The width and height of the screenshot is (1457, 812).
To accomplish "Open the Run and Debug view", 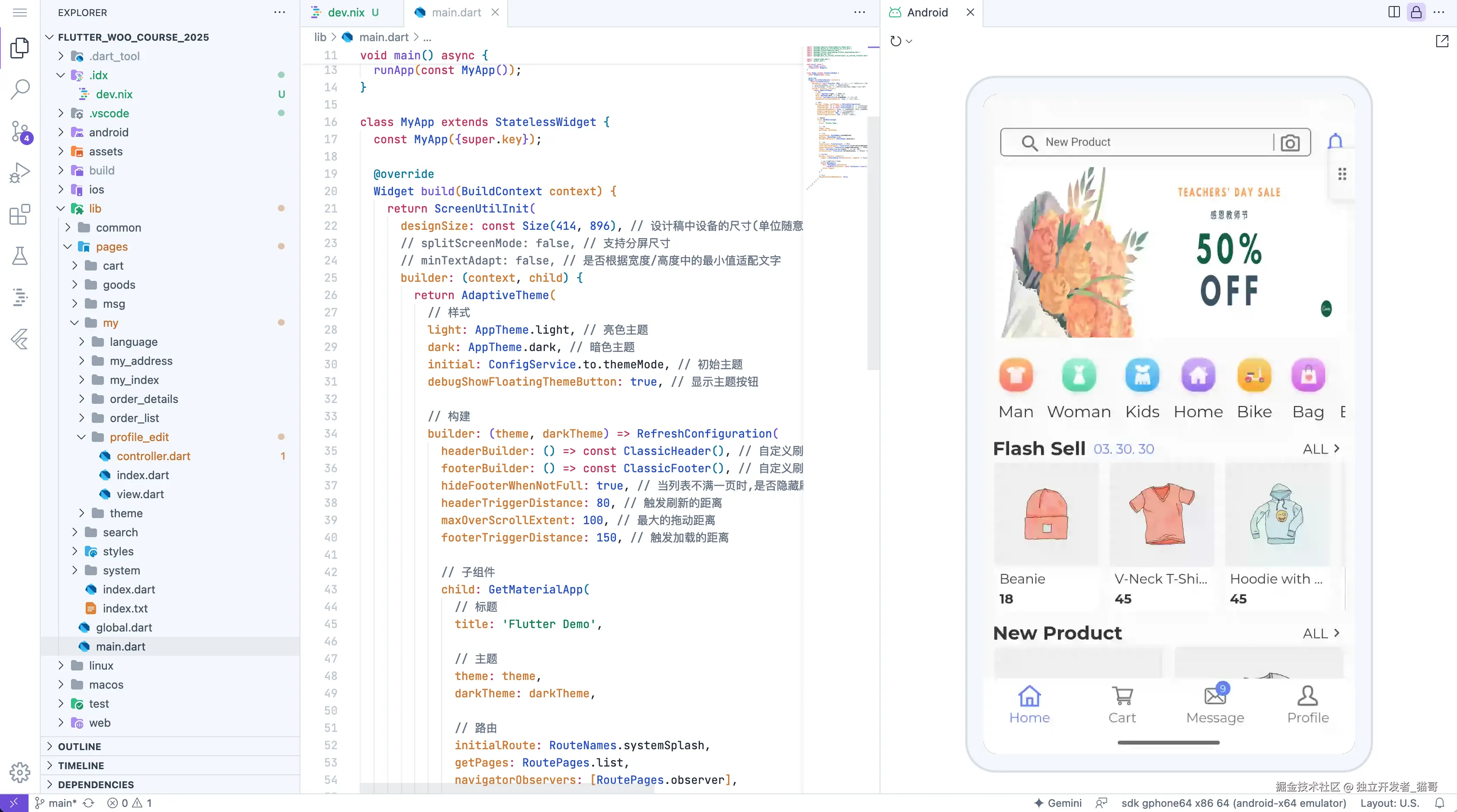I will (20, 172).
